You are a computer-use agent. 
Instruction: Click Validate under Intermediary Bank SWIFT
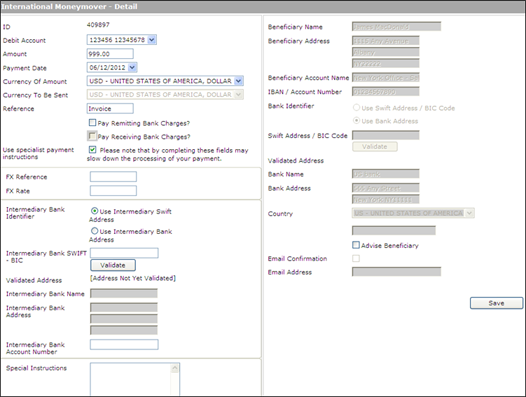[113, 265]
